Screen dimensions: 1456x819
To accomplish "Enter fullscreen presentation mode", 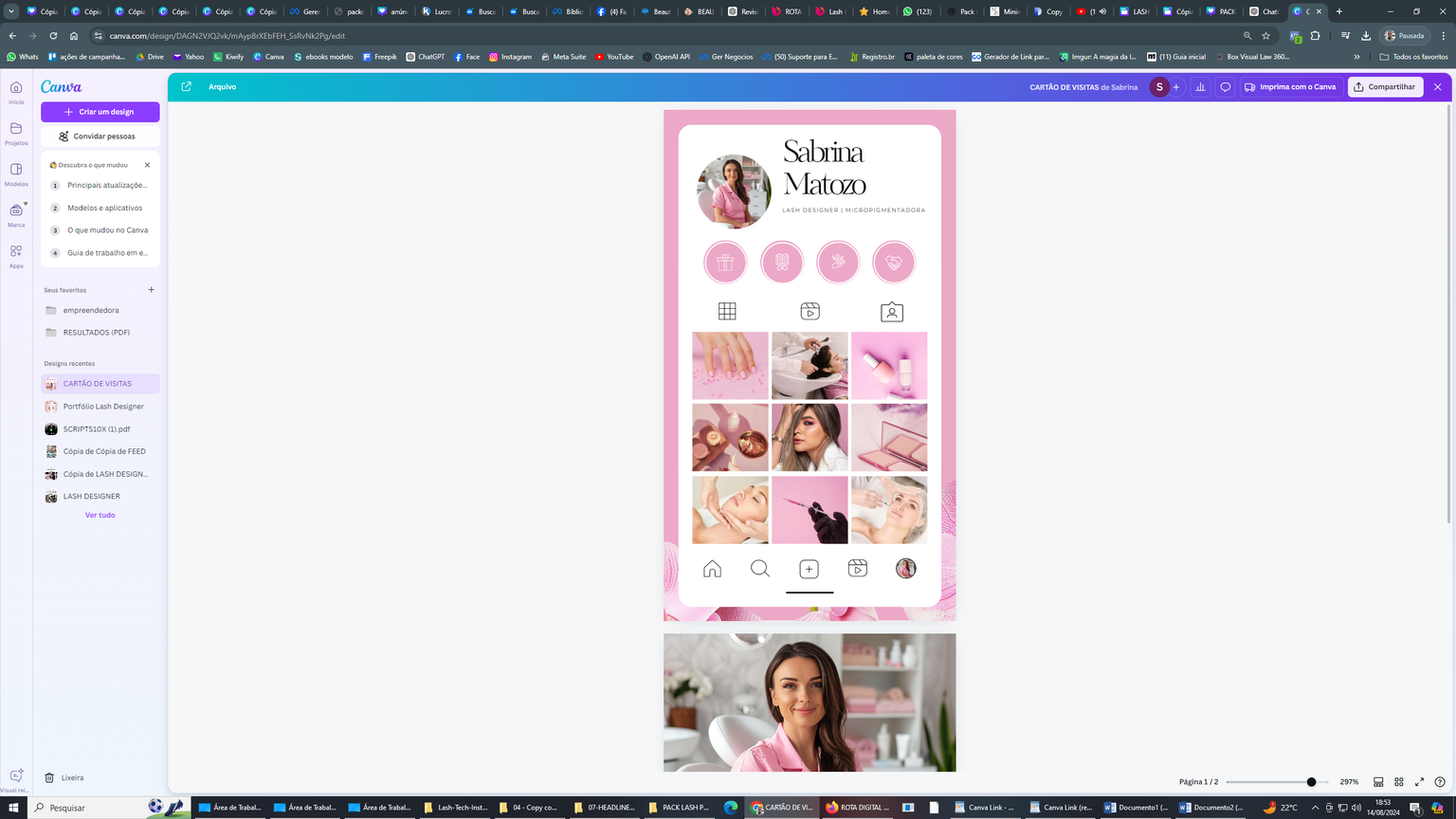I will pyautogui.click(x=1419, y=782).
